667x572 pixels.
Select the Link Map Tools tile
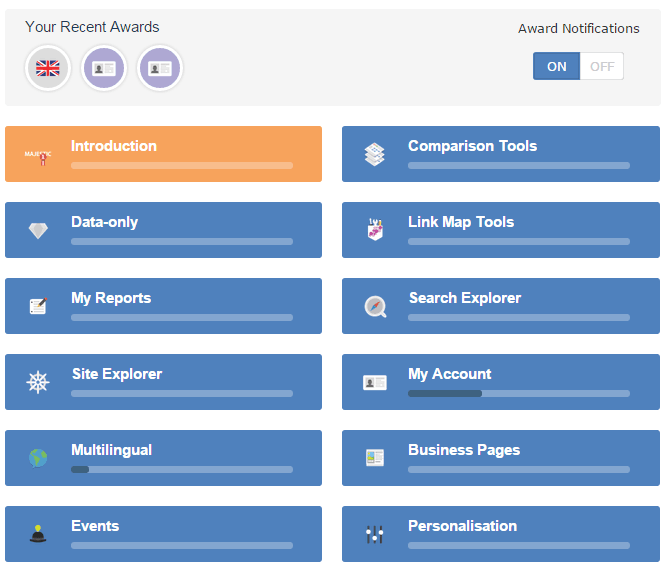500,230
